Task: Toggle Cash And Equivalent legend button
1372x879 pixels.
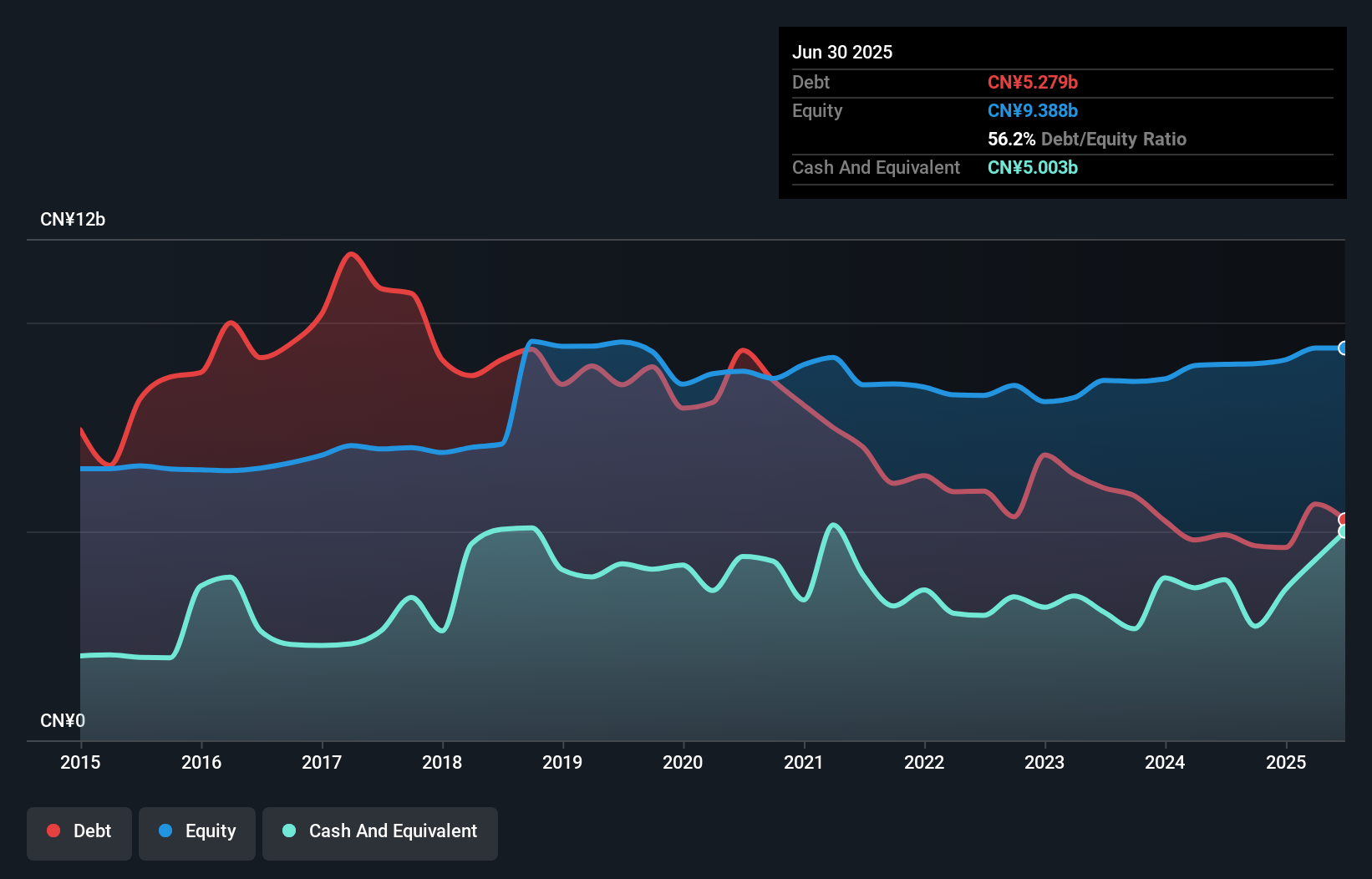Action: 380,832
